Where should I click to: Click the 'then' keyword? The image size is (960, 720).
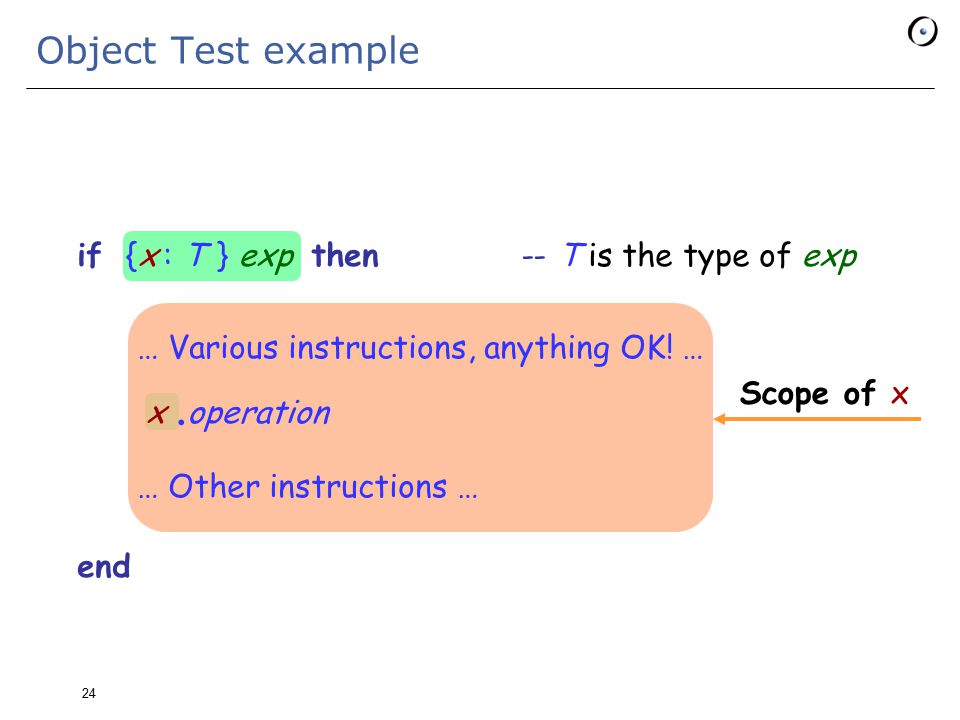click(345, 255)
